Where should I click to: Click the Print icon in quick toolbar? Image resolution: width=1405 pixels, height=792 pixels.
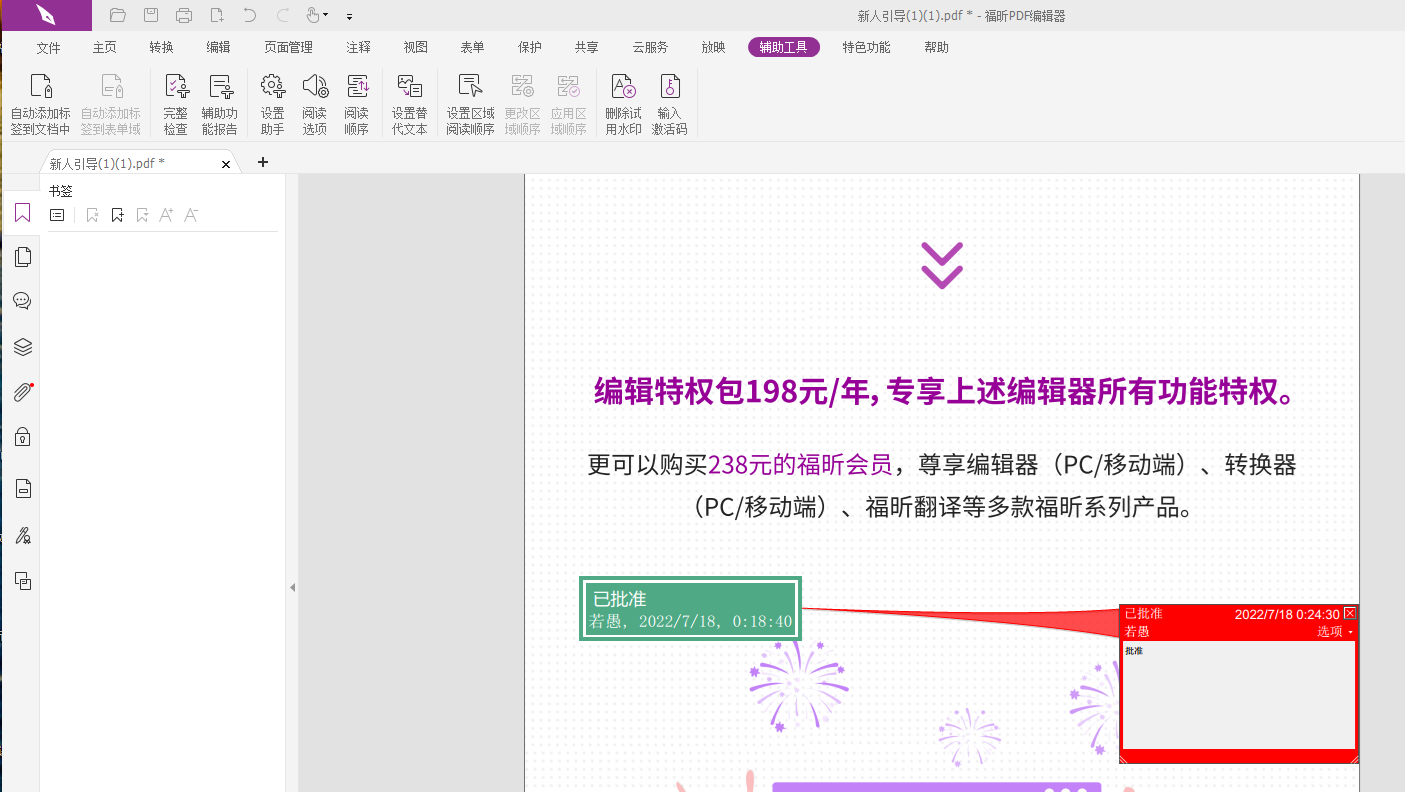coord(184,15)
